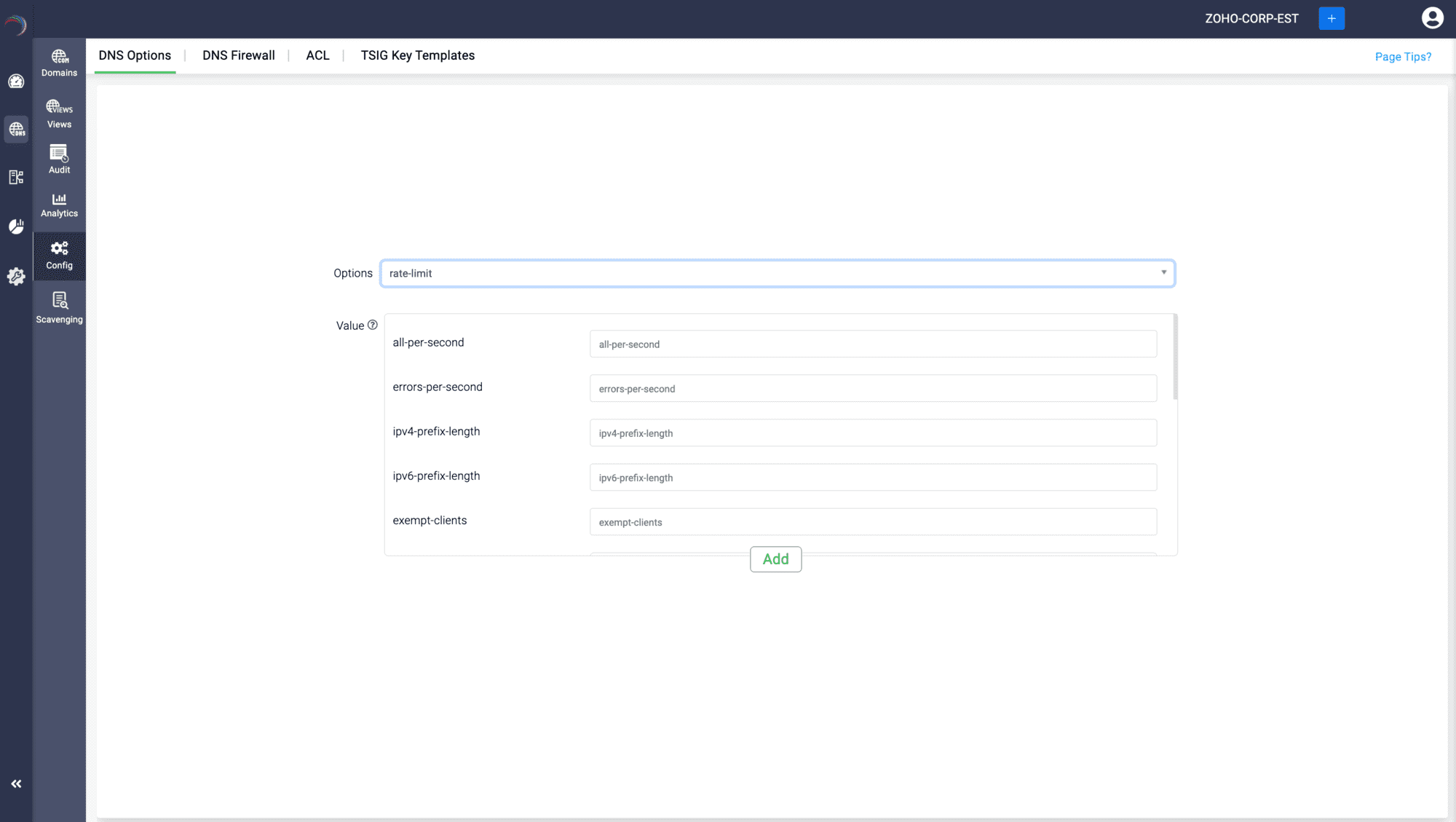Switch to the DNS Firewall tab
Screen dimensions: 1456x822
pos(238,55)
